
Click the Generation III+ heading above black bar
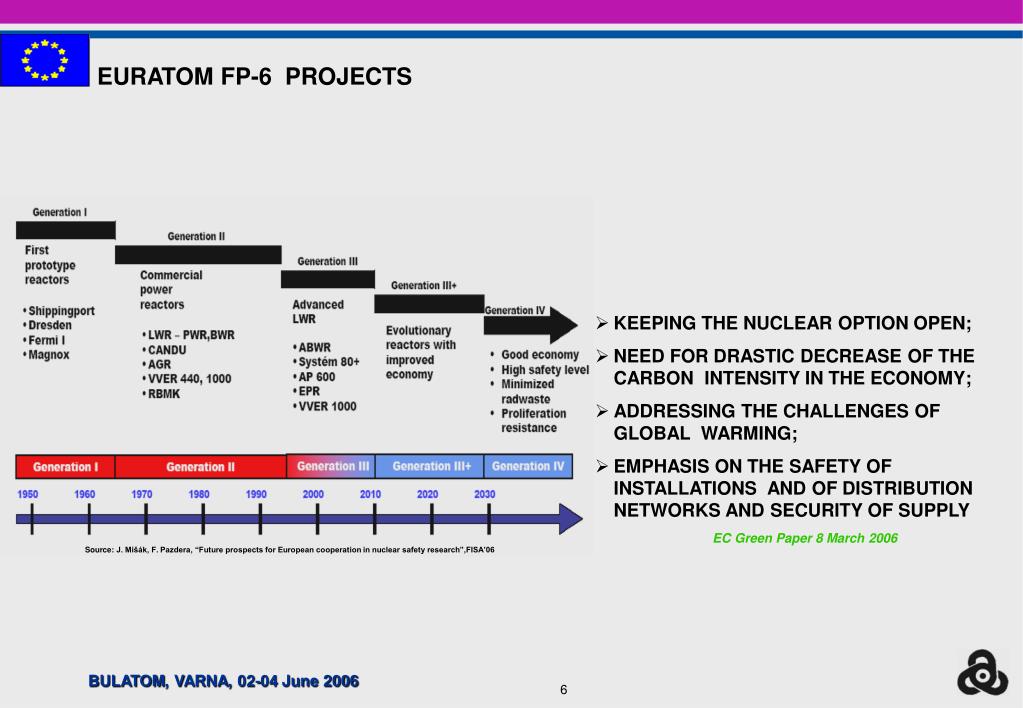pyautogui.click(x=423, y=285)
